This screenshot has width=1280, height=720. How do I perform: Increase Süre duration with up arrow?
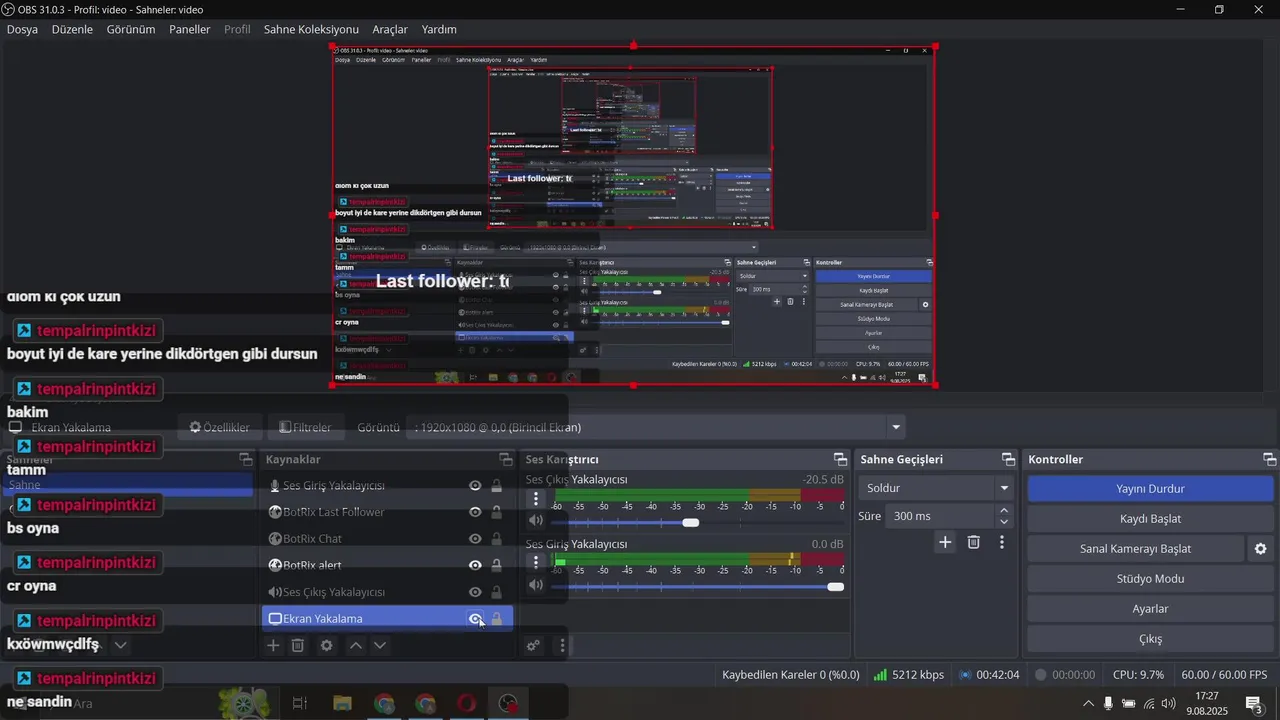1004,510
